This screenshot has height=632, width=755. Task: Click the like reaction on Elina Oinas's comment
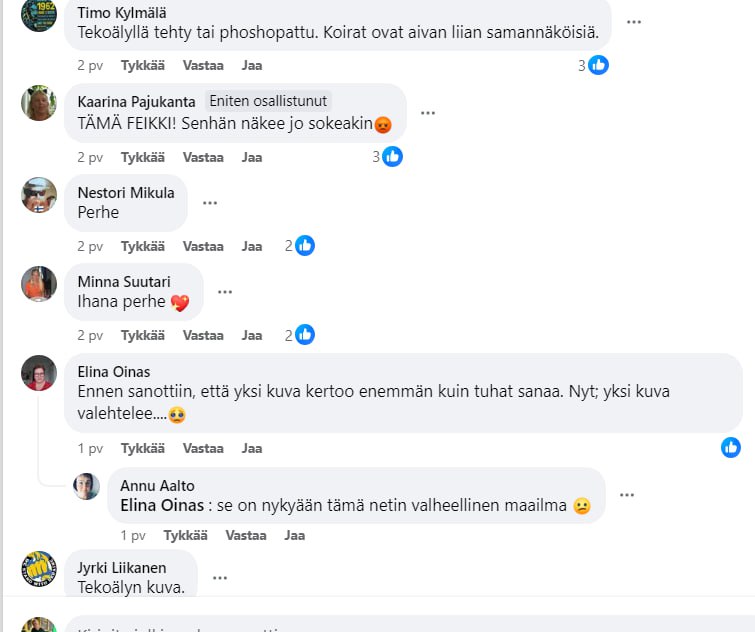pyautogui.click(x=731, y=447)
